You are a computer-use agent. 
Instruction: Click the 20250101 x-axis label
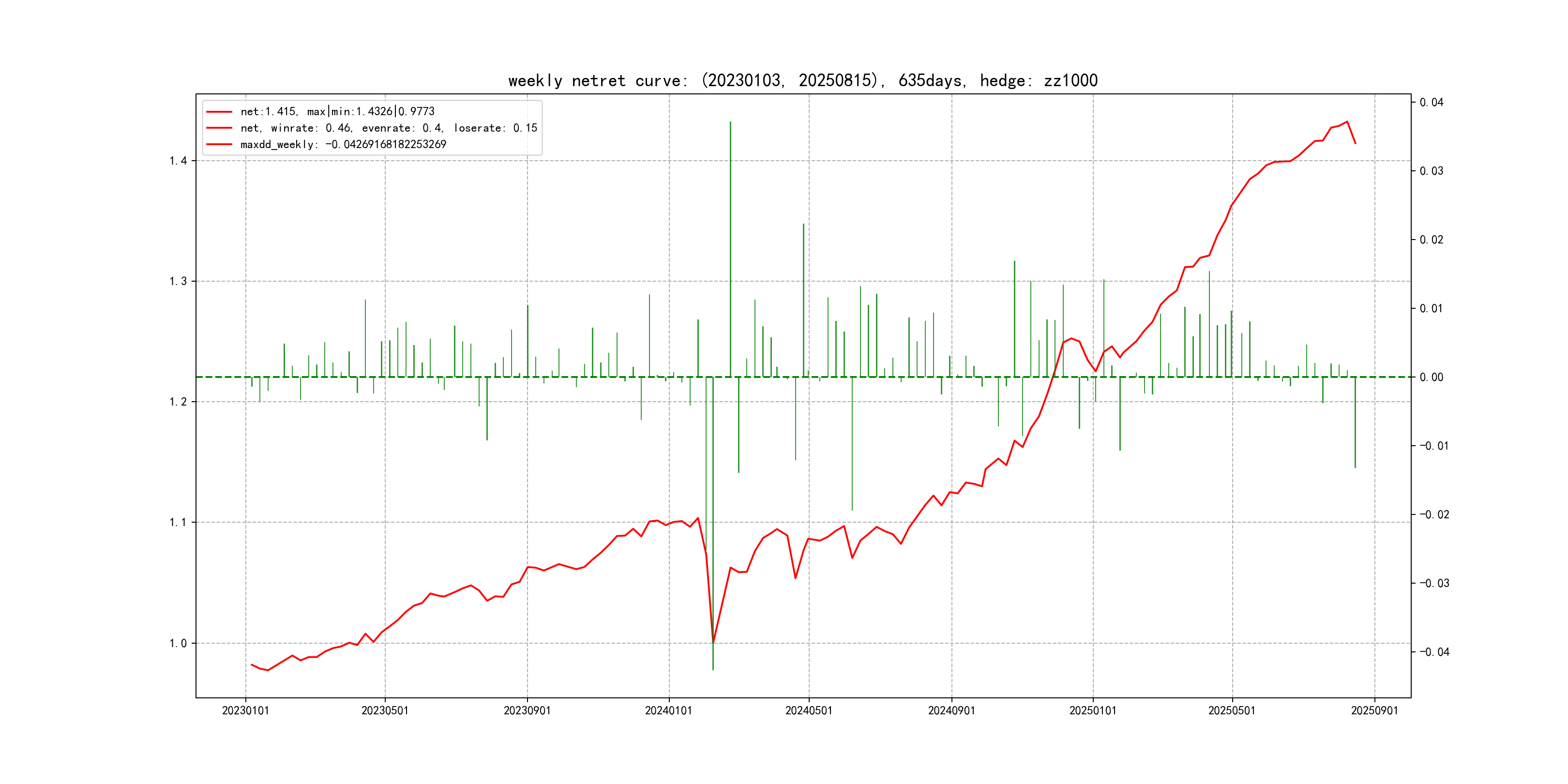click(x=1093, y=710)
